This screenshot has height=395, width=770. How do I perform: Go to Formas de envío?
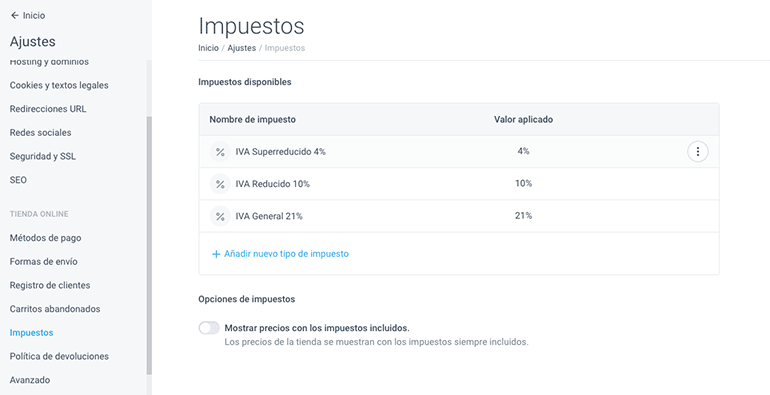point(44,261)
